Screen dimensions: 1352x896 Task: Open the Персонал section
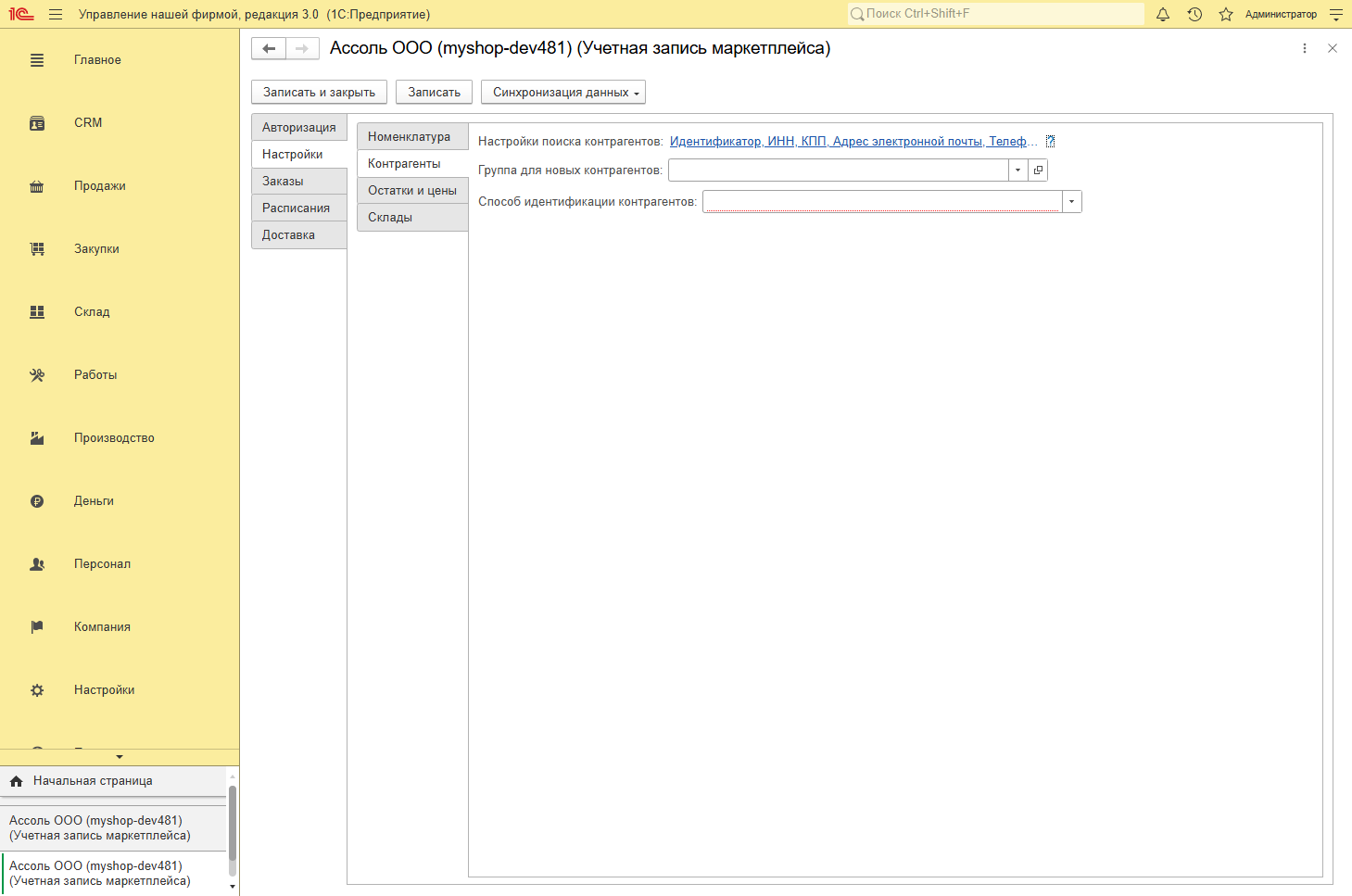102,564
